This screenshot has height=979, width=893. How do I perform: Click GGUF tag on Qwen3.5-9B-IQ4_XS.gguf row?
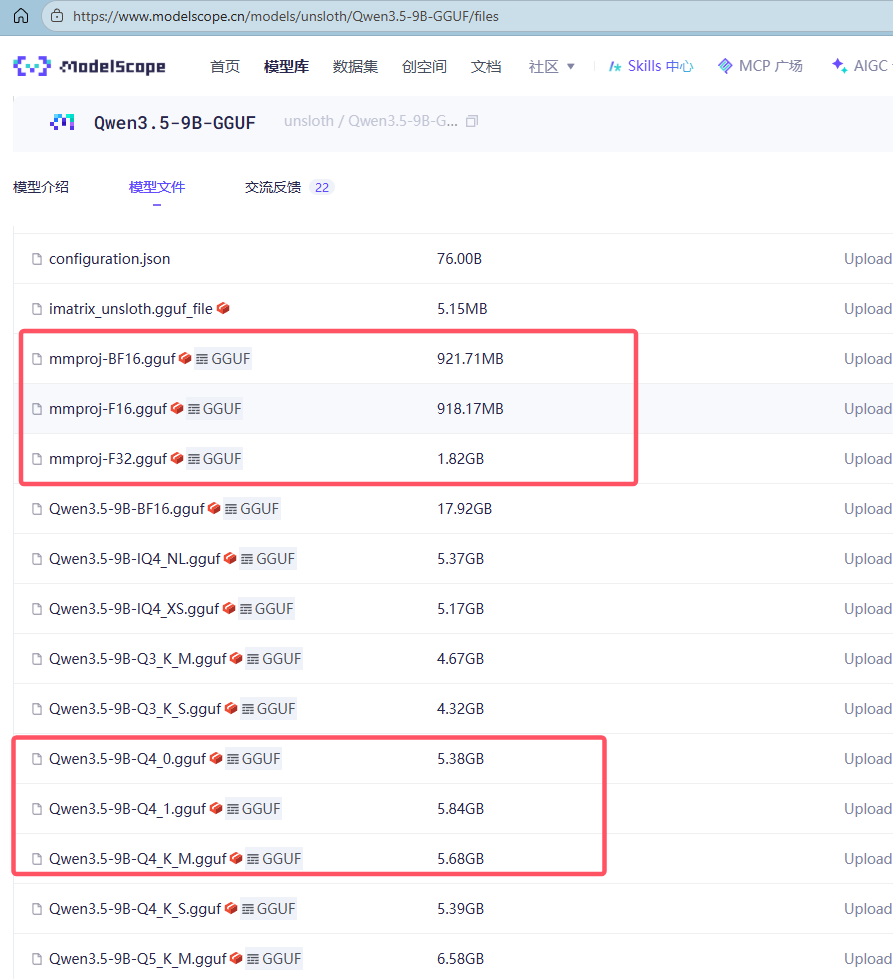(267, 608)
